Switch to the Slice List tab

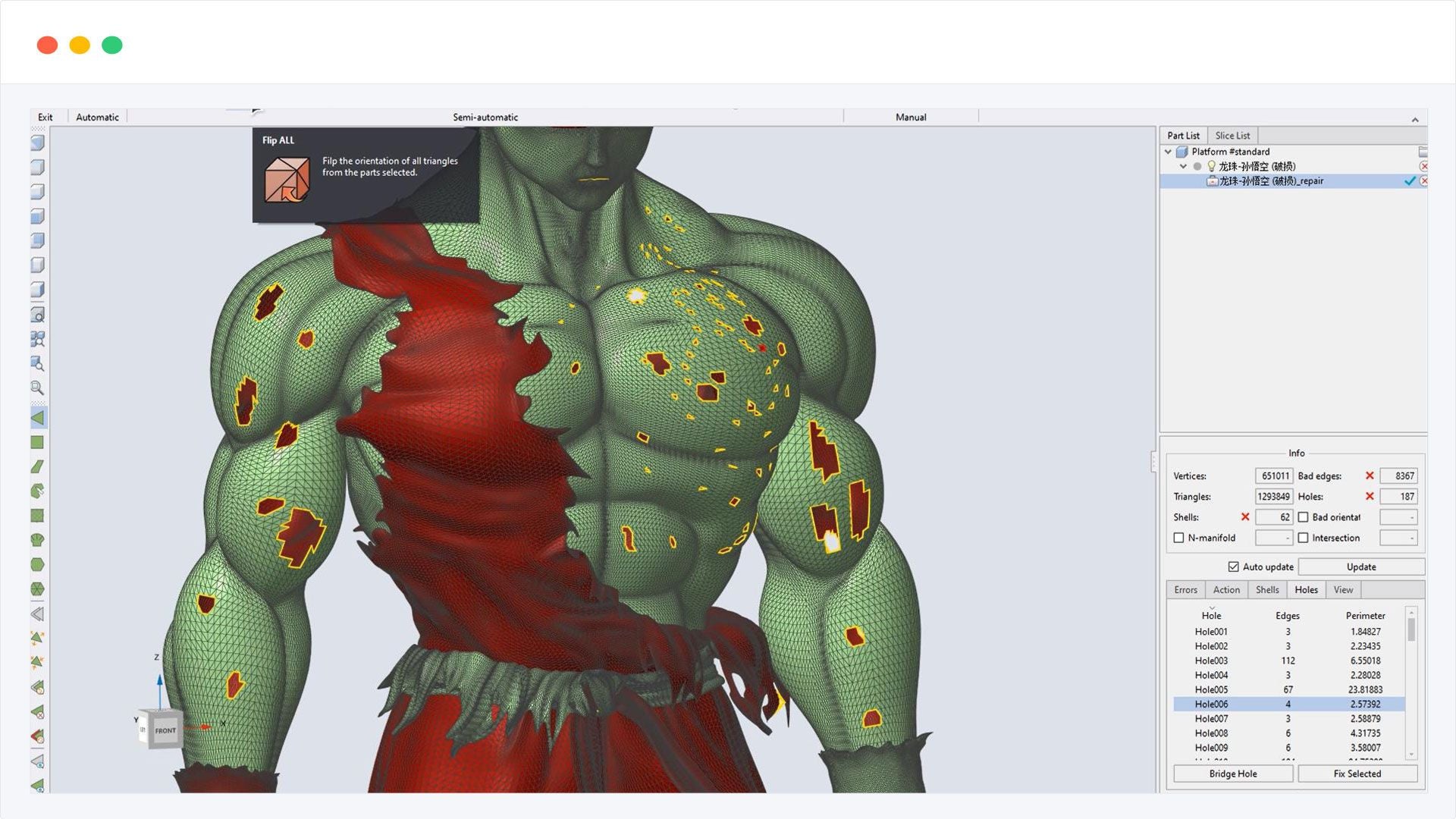[1232, 136]
